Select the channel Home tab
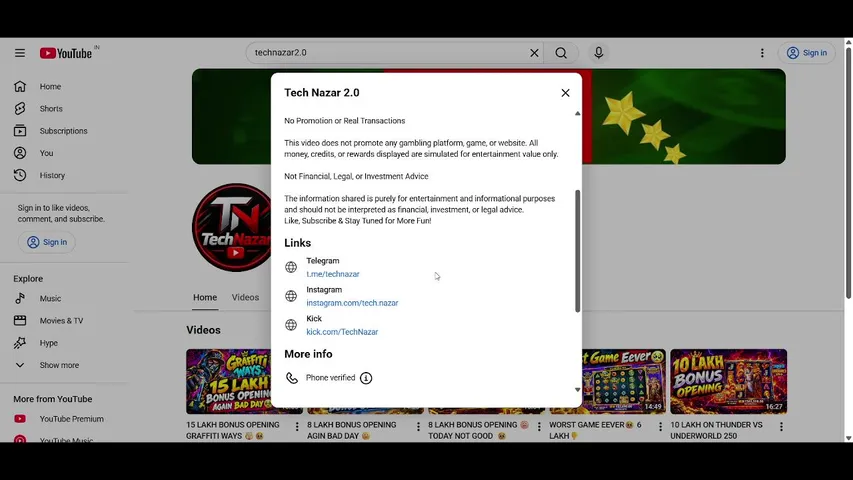The height and width of the screenshot is (480, 853). (205, 297)
